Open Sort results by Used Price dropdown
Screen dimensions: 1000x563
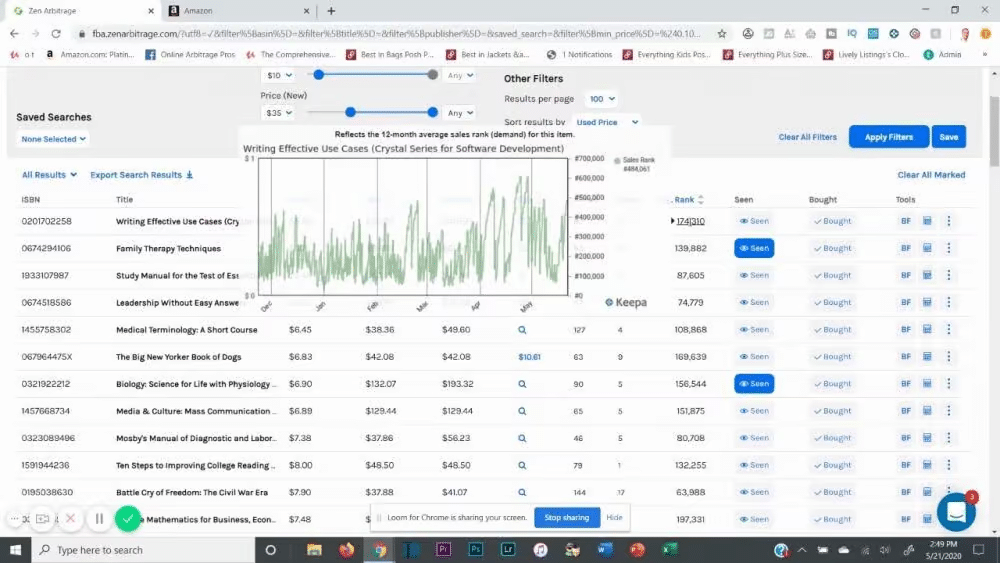coord(607,122)
